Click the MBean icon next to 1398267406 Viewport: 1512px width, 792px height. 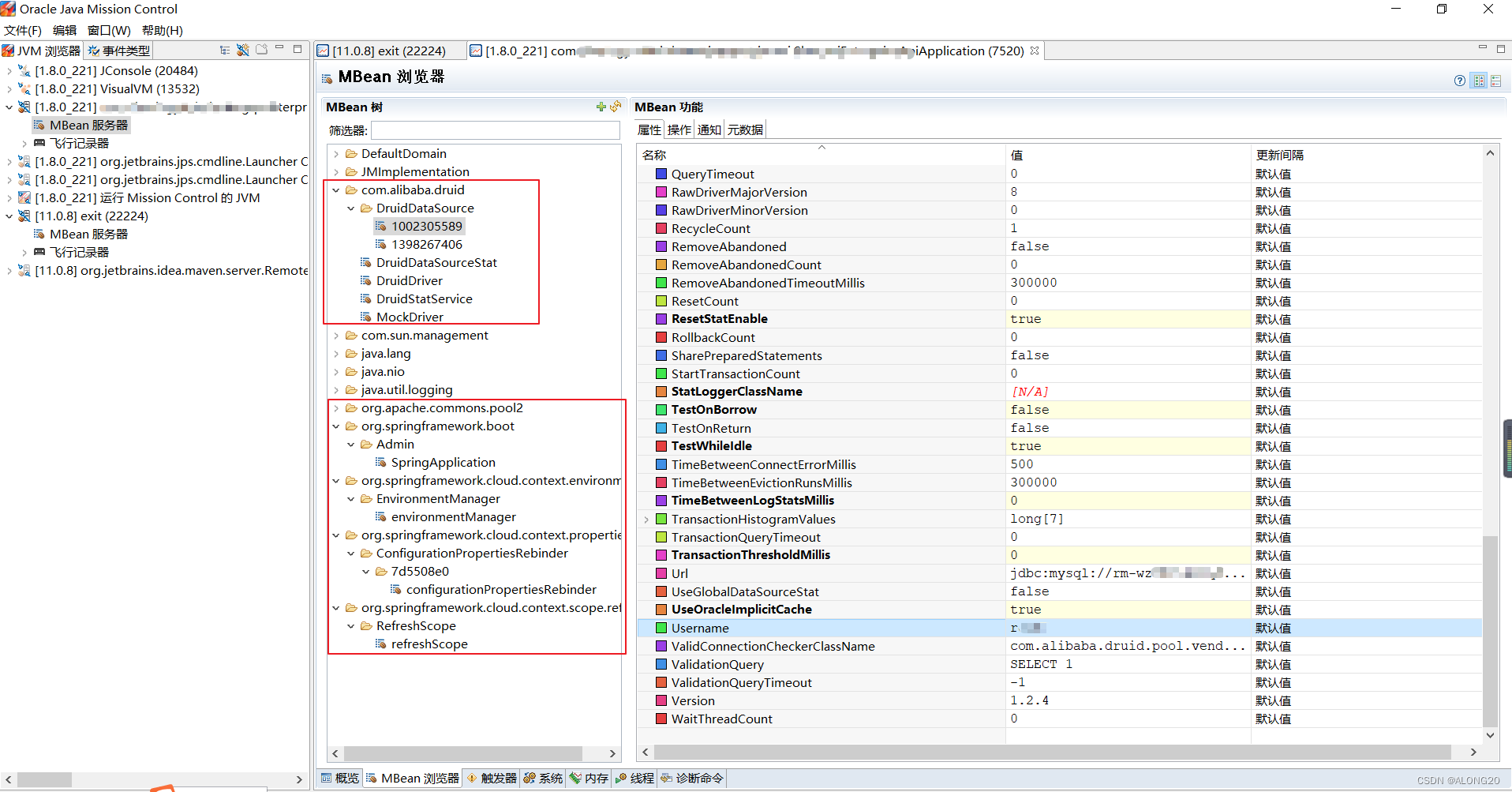(381, 245)
